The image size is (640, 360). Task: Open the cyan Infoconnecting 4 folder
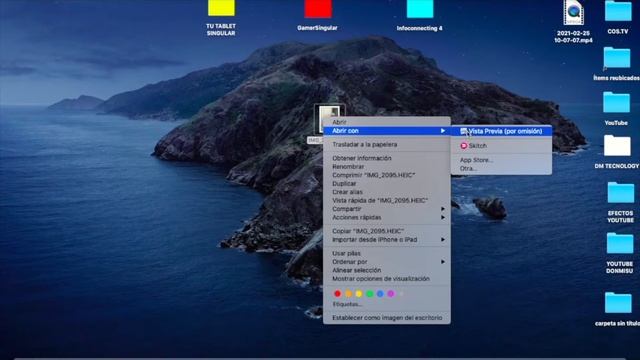(x=420, y=9)
